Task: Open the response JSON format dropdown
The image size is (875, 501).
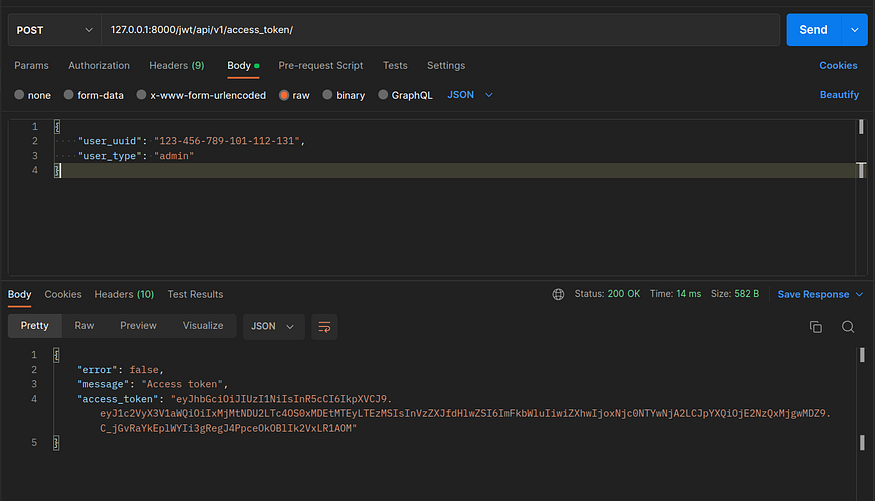Action: [x=273, y=327]
